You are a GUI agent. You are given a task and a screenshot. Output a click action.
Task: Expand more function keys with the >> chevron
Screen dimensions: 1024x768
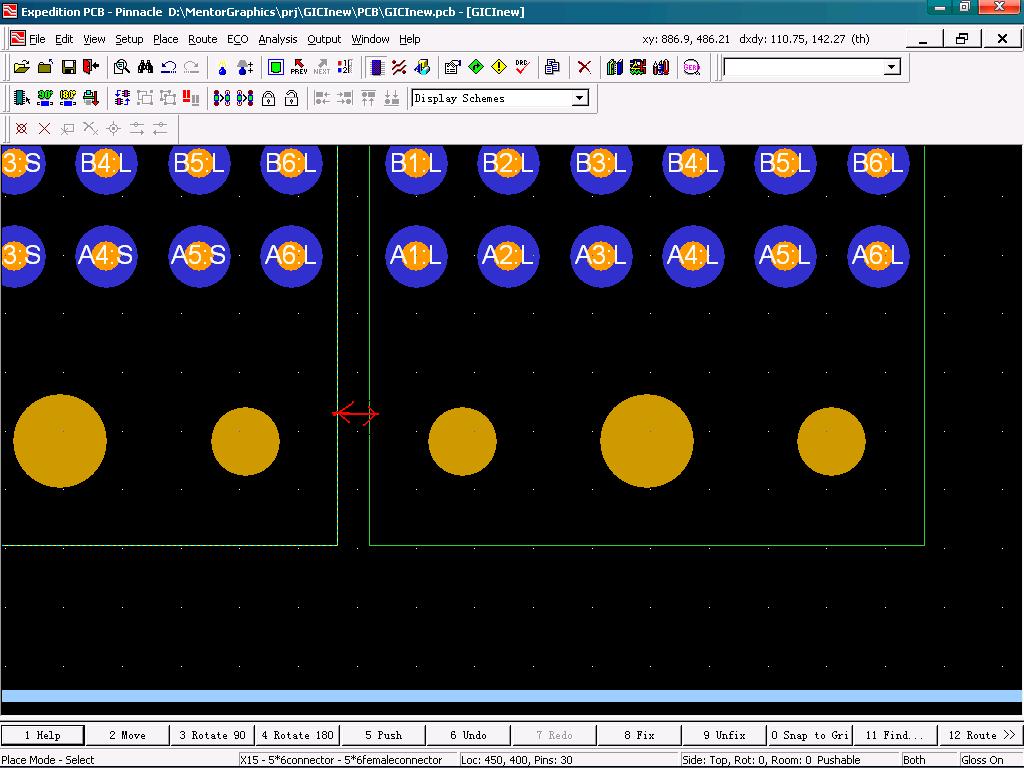(1008, 735)
